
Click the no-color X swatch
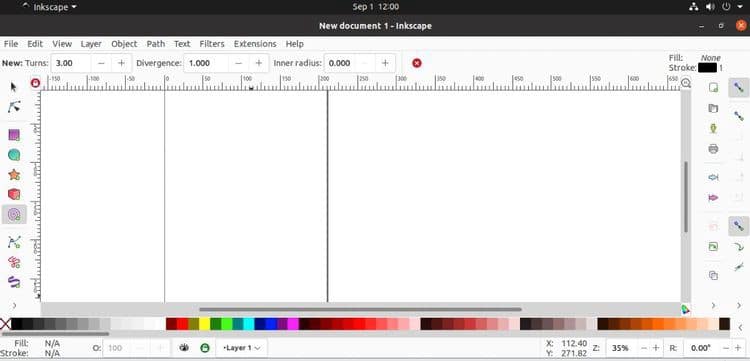pos(5,324)
